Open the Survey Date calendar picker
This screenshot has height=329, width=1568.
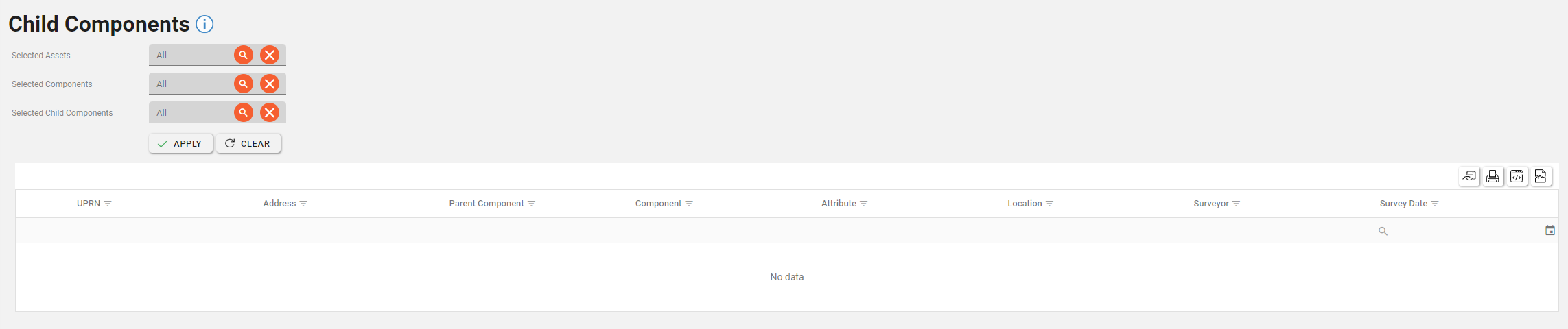(x=1549, y=231)
